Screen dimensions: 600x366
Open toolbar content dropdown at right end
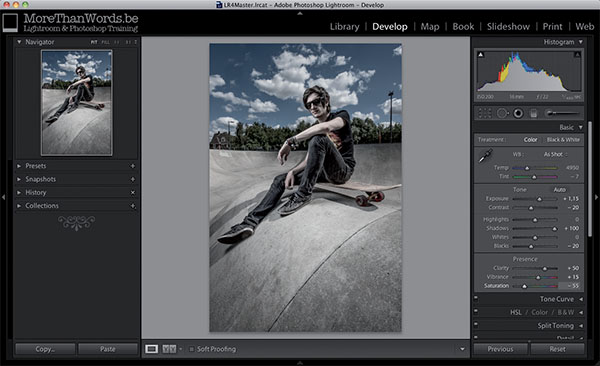(462, 349)
